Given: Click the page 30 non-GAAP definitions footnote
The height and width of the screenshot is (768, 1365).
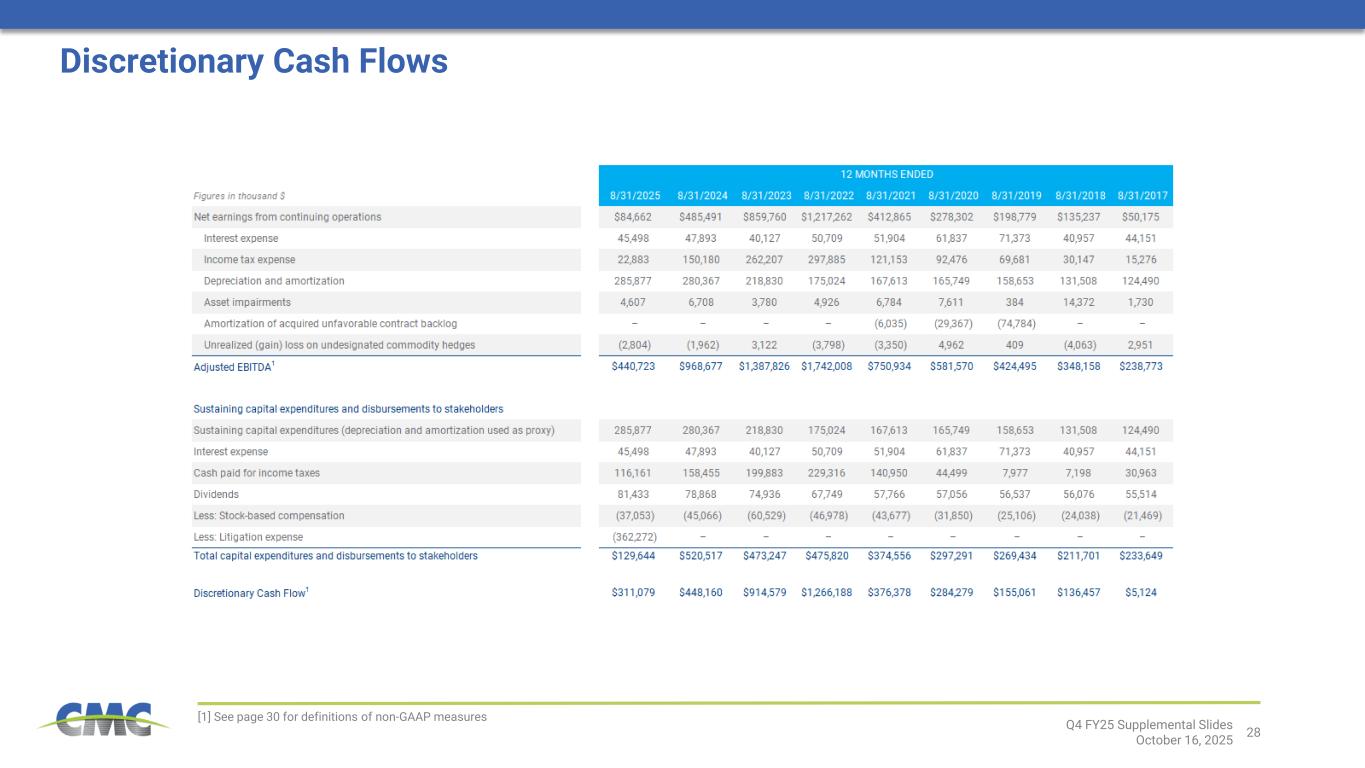Looking at the screenshot, I should pyautogui.click(x=343, y=717).
